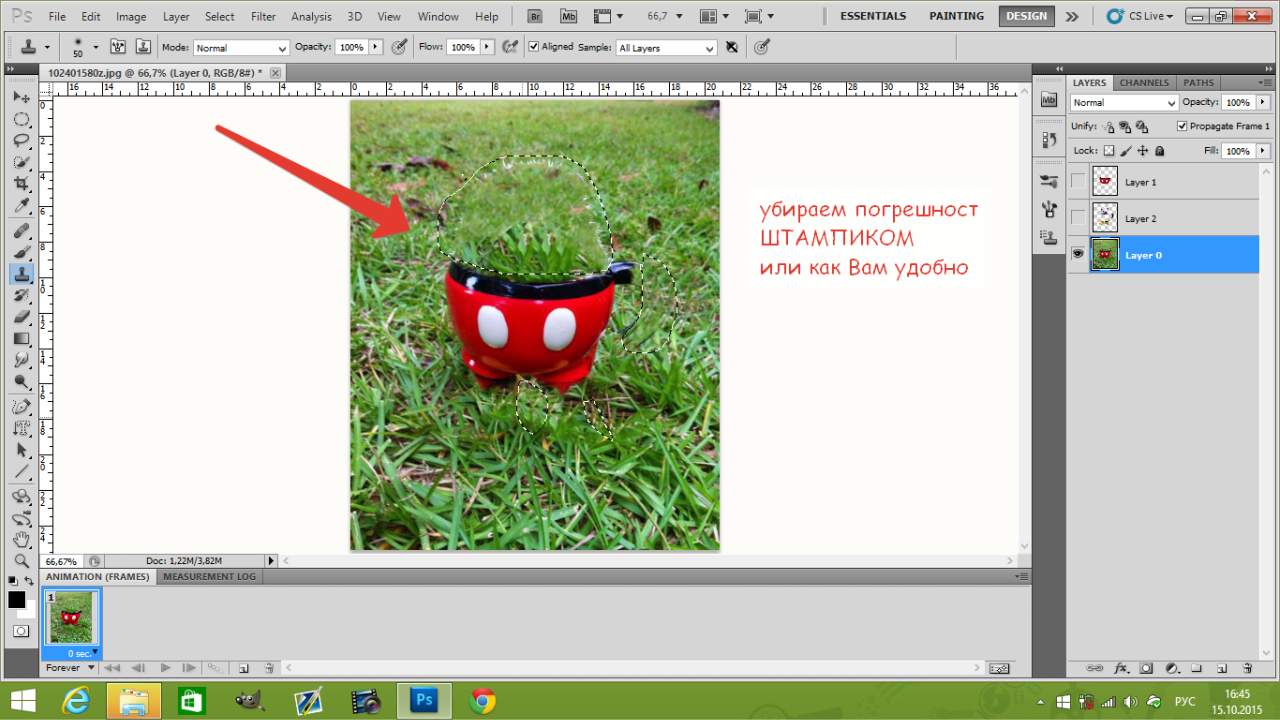The width and height of the screenshot is (1280, 720).
Task: Select the Eraser tool
Action: pos(21,316)
